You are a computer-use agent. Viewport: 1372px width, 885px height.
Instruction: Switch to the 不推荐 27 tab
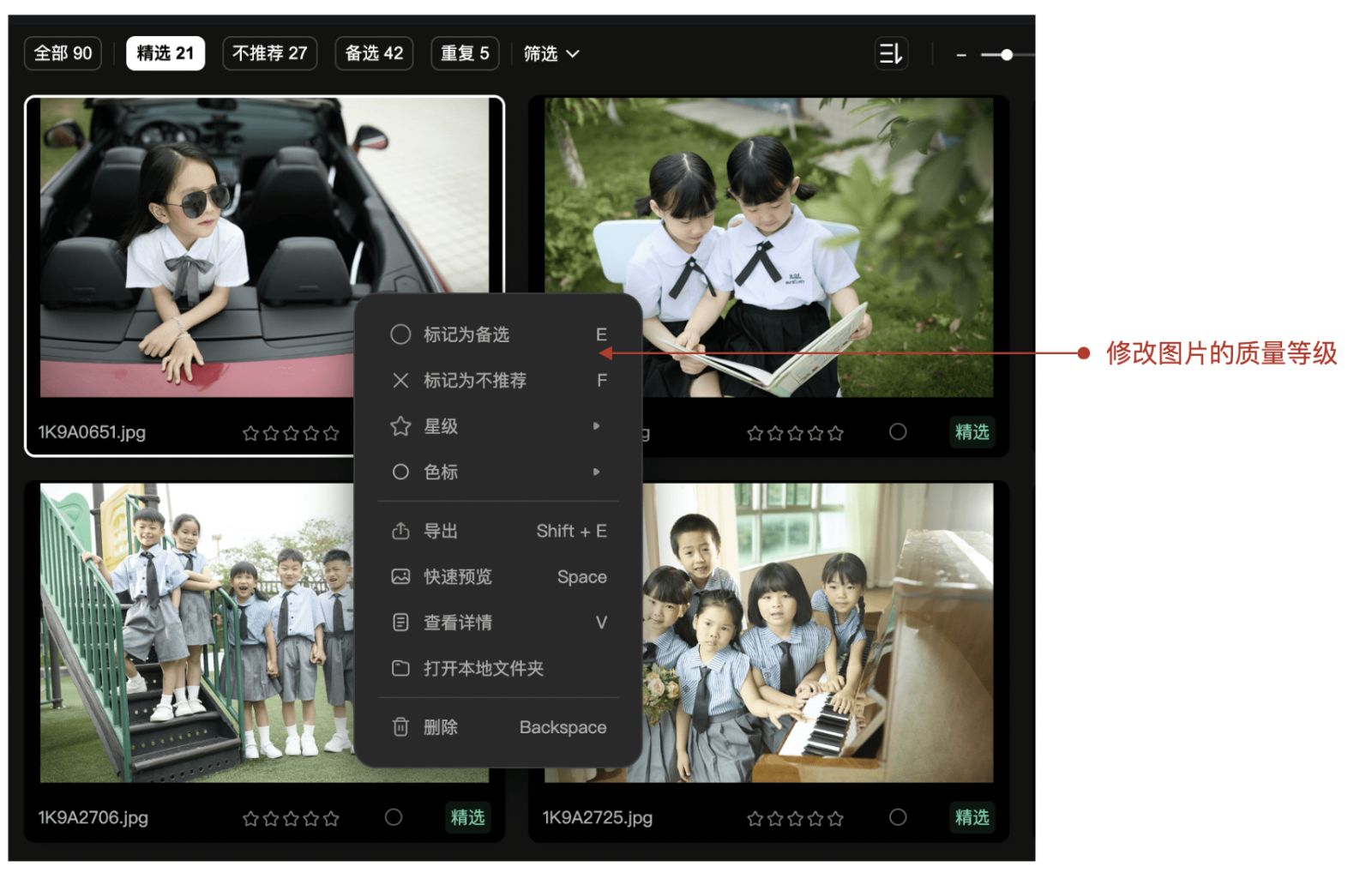point(269,54)
